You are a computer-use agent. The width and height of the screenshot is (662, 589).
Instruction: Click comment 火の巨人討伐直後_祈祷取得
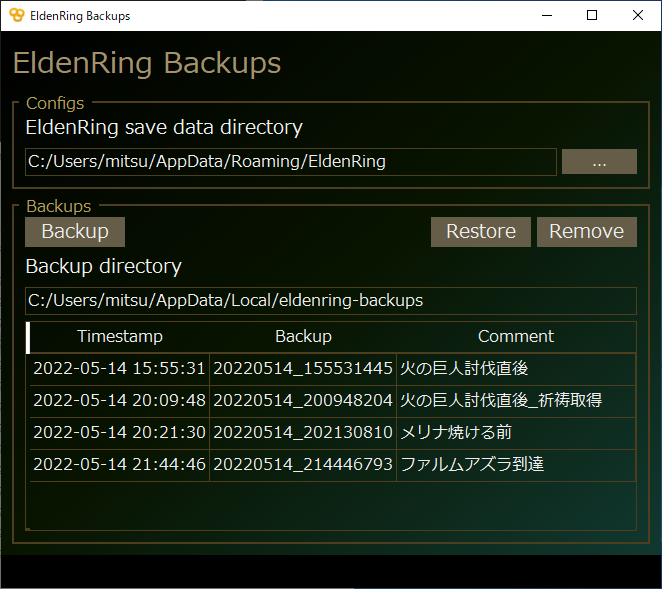pos(516,400)
